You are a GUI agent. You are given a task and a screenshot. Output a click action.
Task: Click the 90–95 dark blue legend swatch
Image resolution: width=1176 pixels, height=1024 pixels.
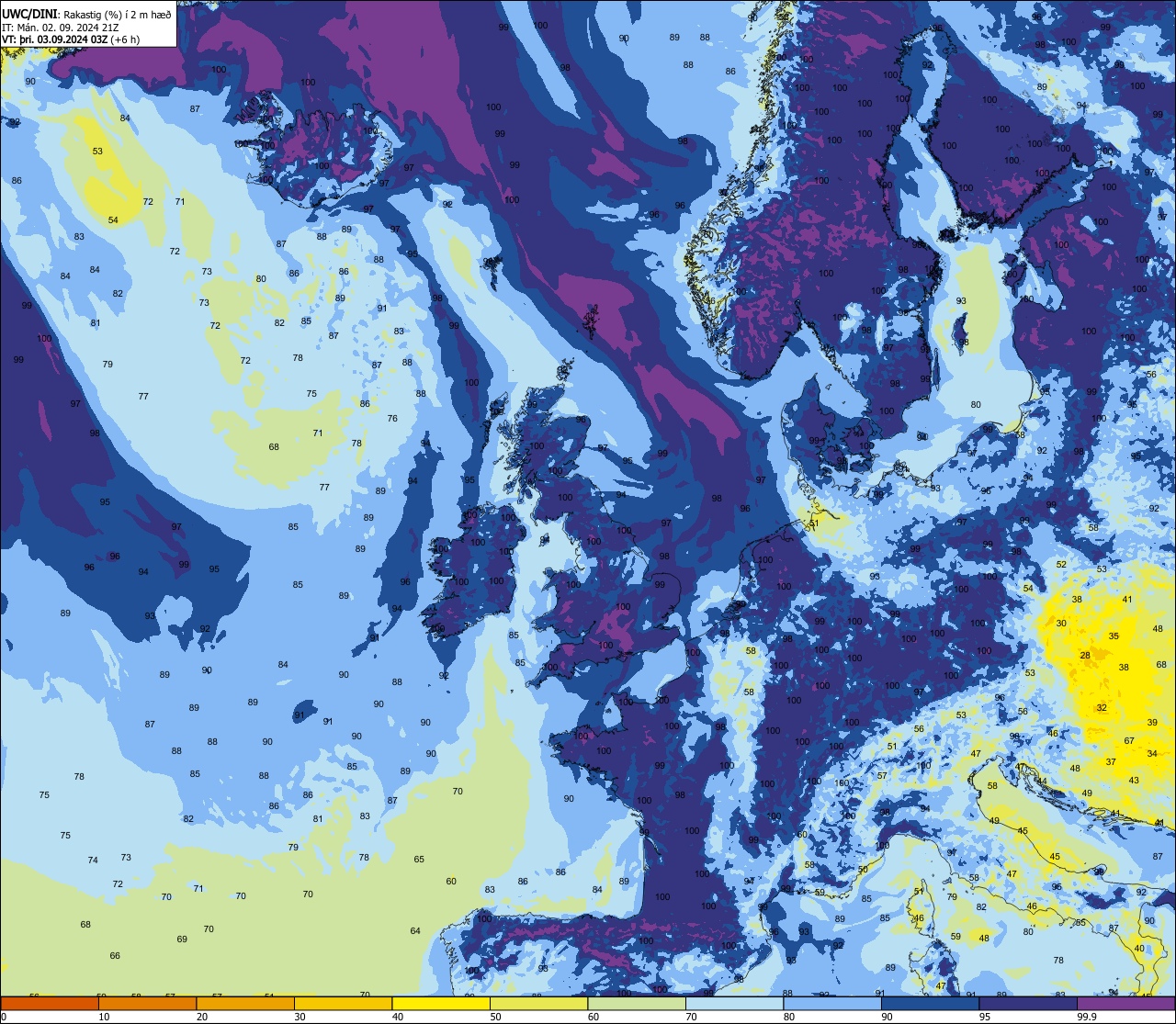pyautogui.click(x=930, y=1004)
